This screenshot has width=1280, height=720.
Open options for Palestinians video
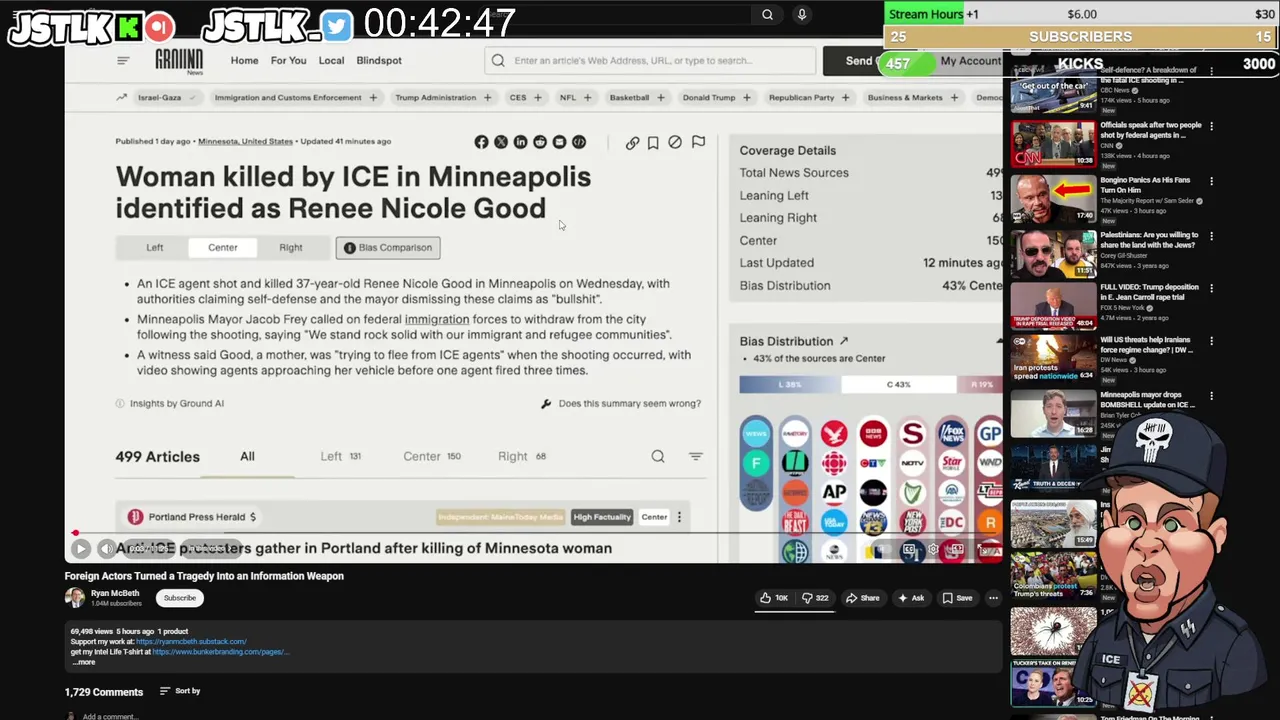coord(1211,237)
